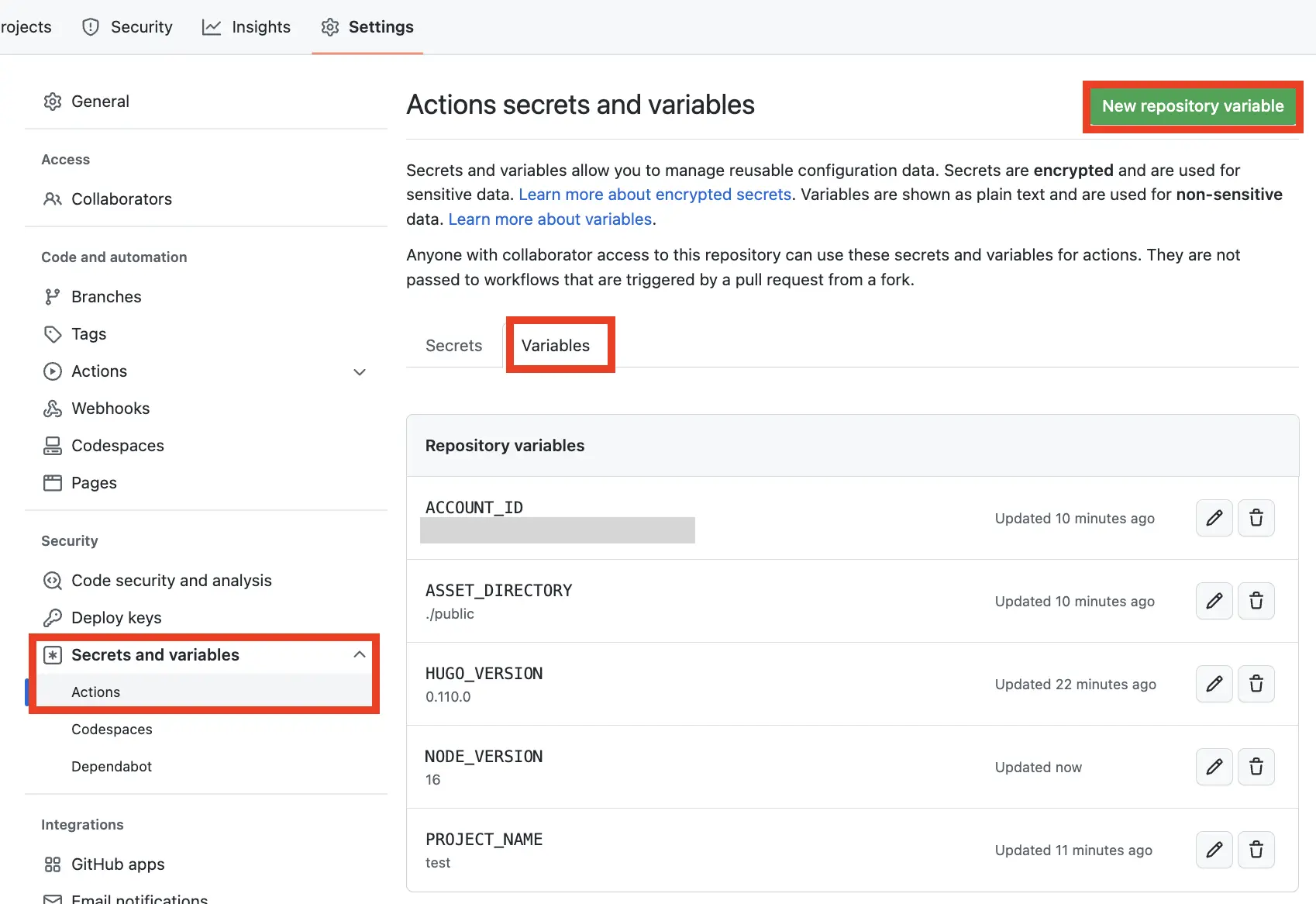
Task: Open the Pages settings
Action: point(93,482)
